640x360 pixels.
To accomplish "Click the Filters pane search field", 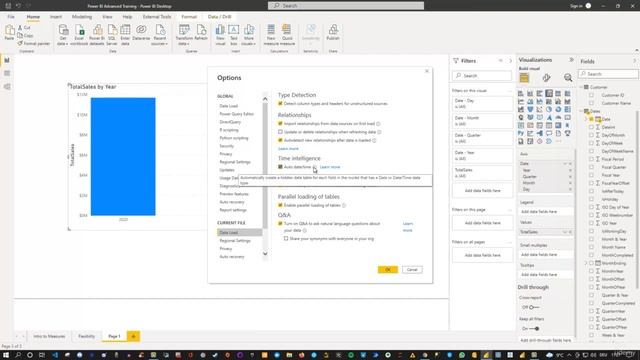I will click(482, 76).
